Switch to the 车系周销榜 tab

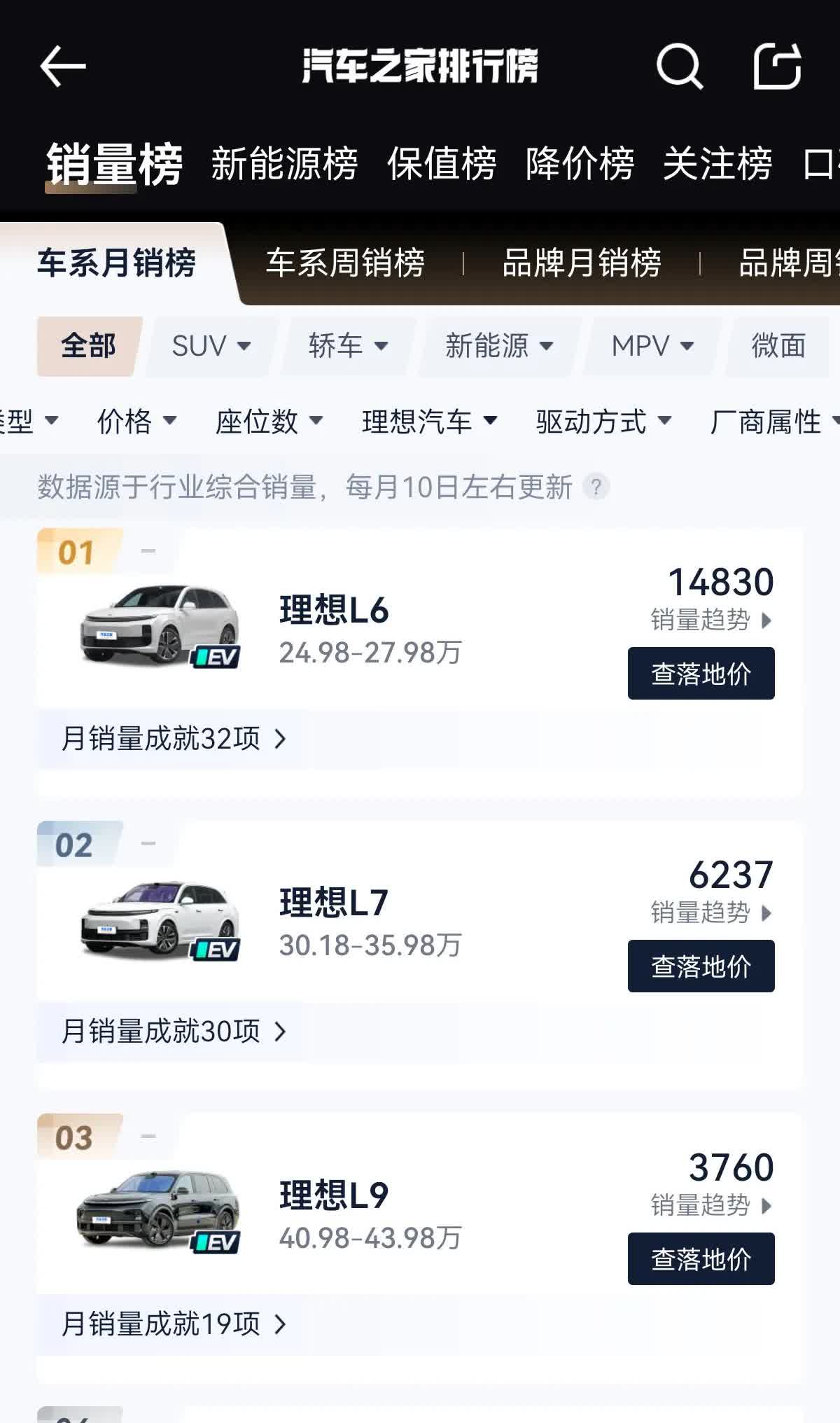[x=345, y=263]
